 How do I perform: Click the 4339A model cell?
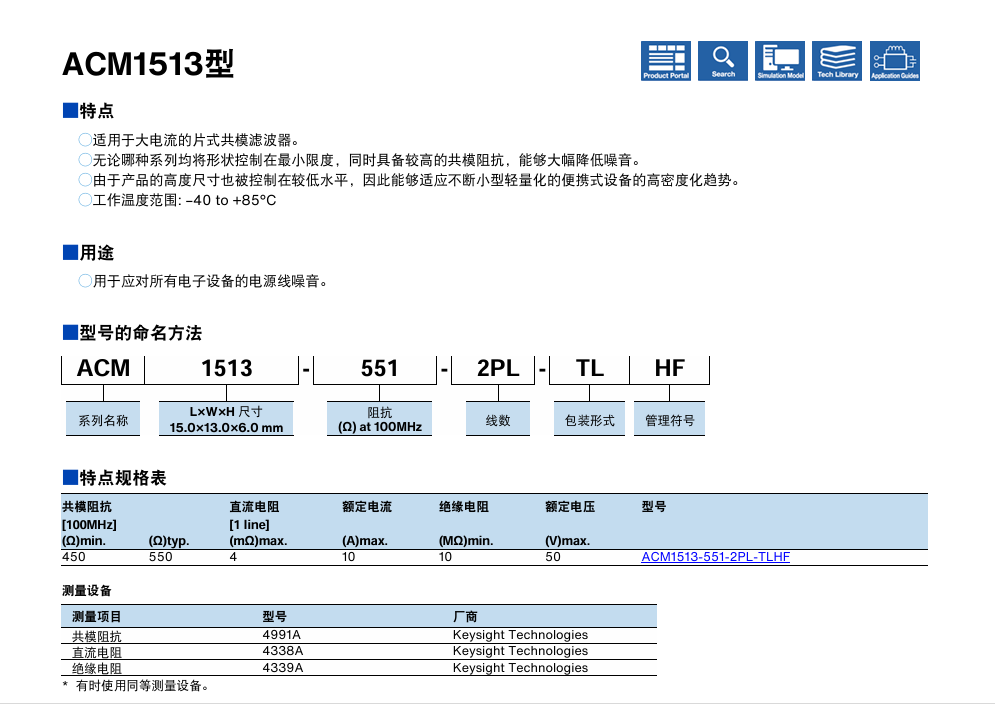point(283,668)
